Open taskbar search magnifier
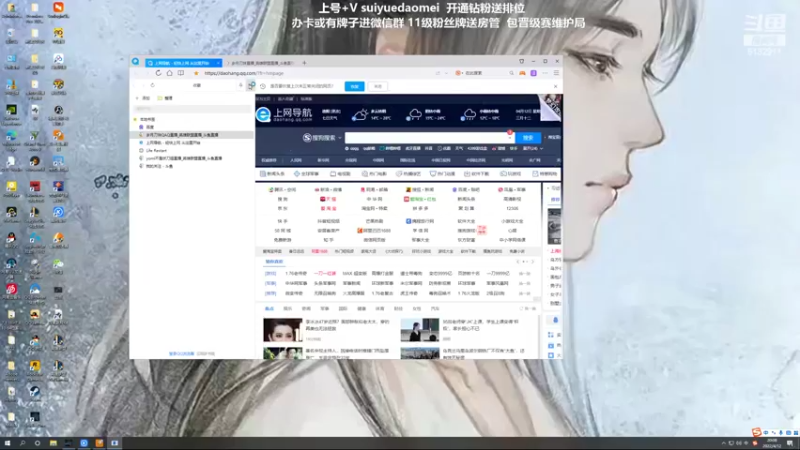800x450 pixels. 22,443
